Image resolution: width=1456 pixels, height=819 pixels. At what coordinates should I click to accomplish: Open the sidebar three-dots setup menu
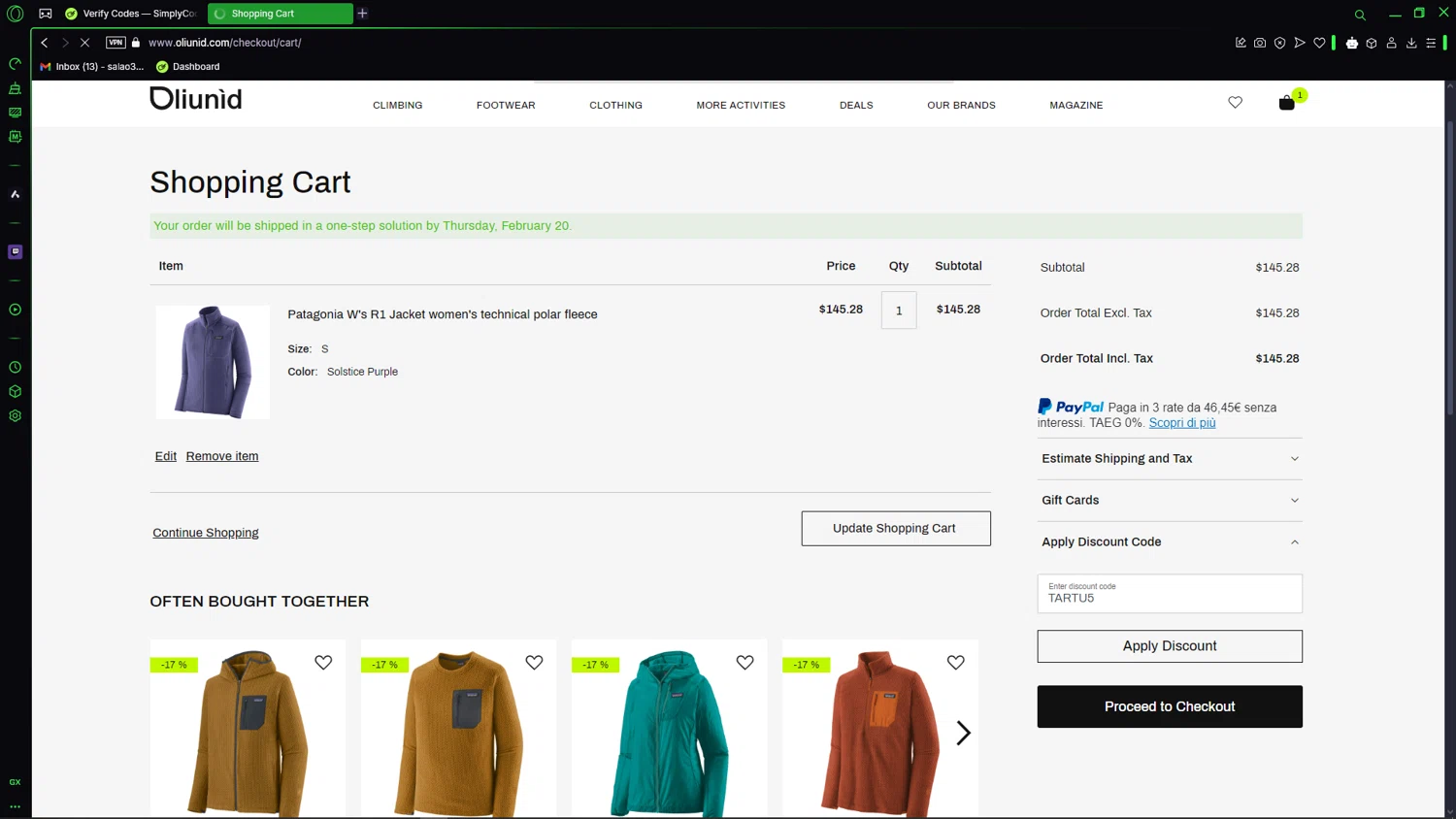pyautogui.click(x=15, y=805)
